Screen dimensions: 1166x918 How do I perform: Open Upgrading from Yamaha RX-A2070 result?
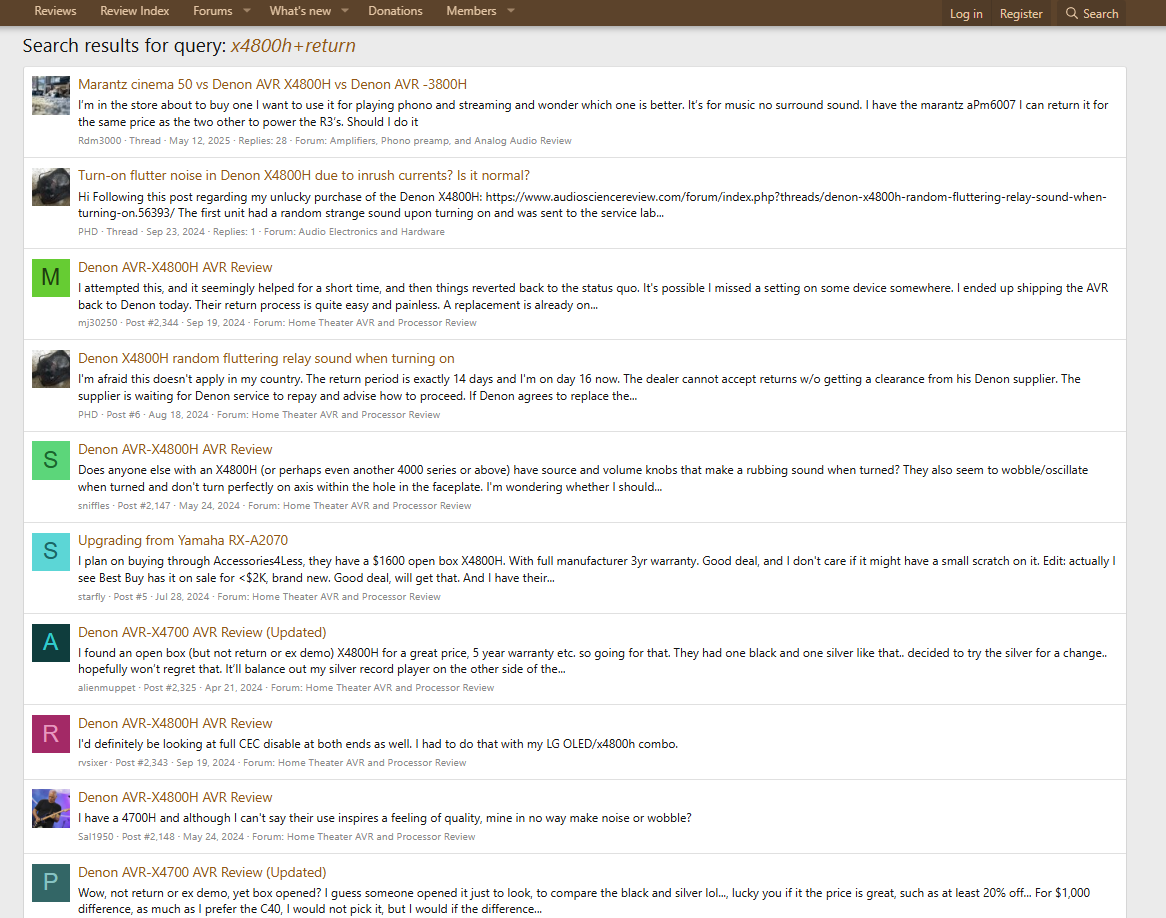183,540
